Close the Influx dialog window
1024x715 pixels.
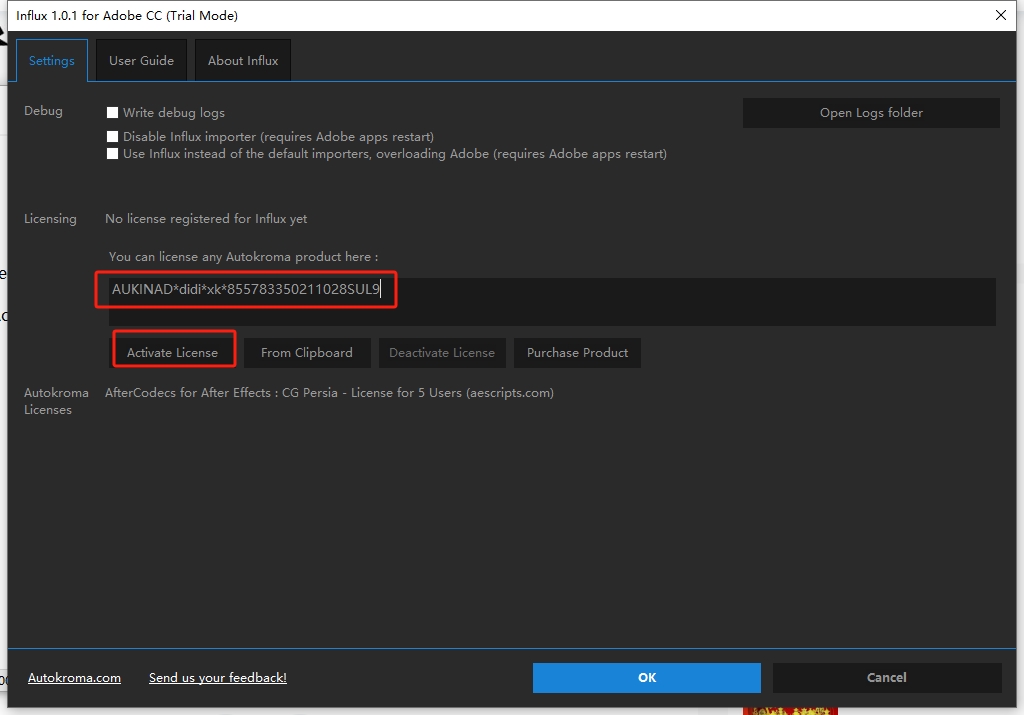[x=1000, y=15]
